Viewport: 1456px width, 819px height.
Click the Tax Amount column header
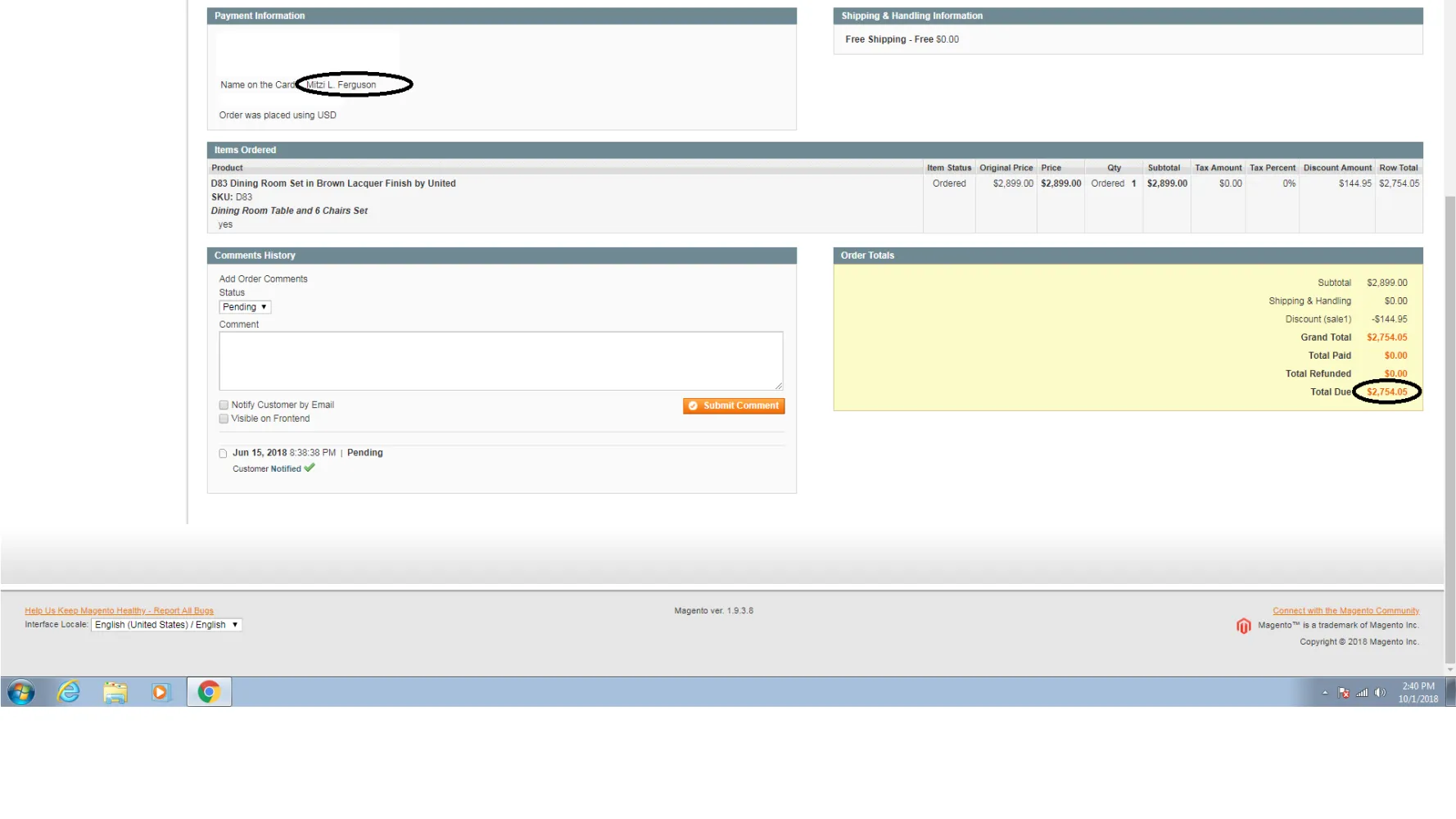coord(1218,168)
